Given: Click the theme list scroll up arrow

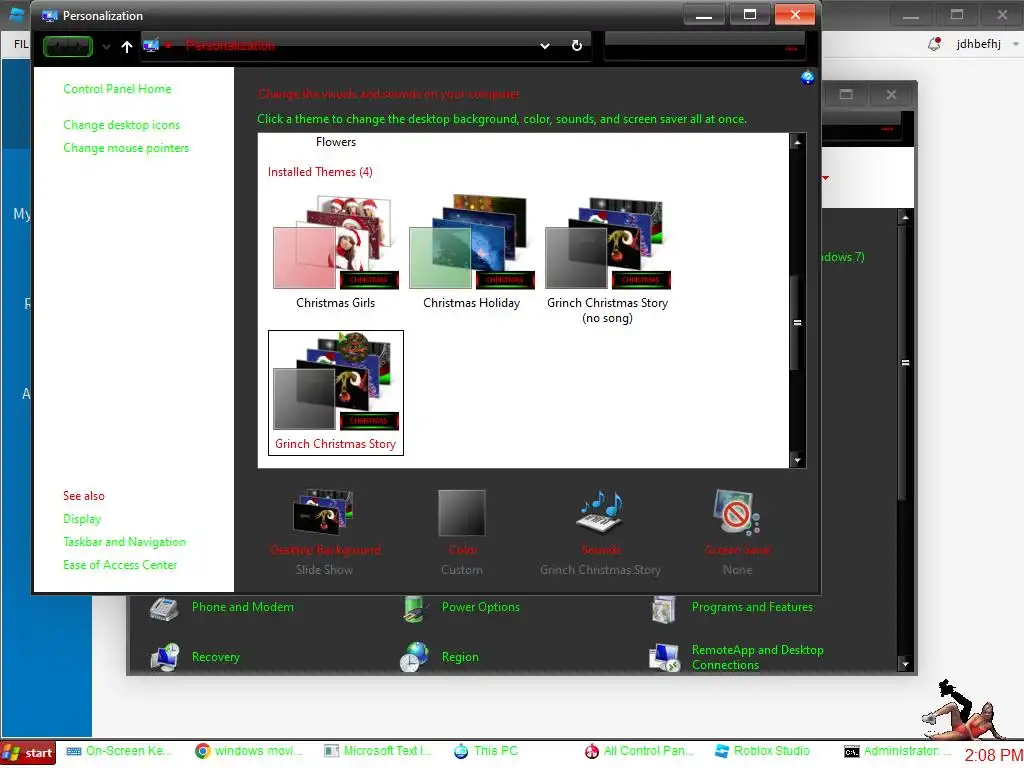Looking at the screenshot, I should click(797, 142).
